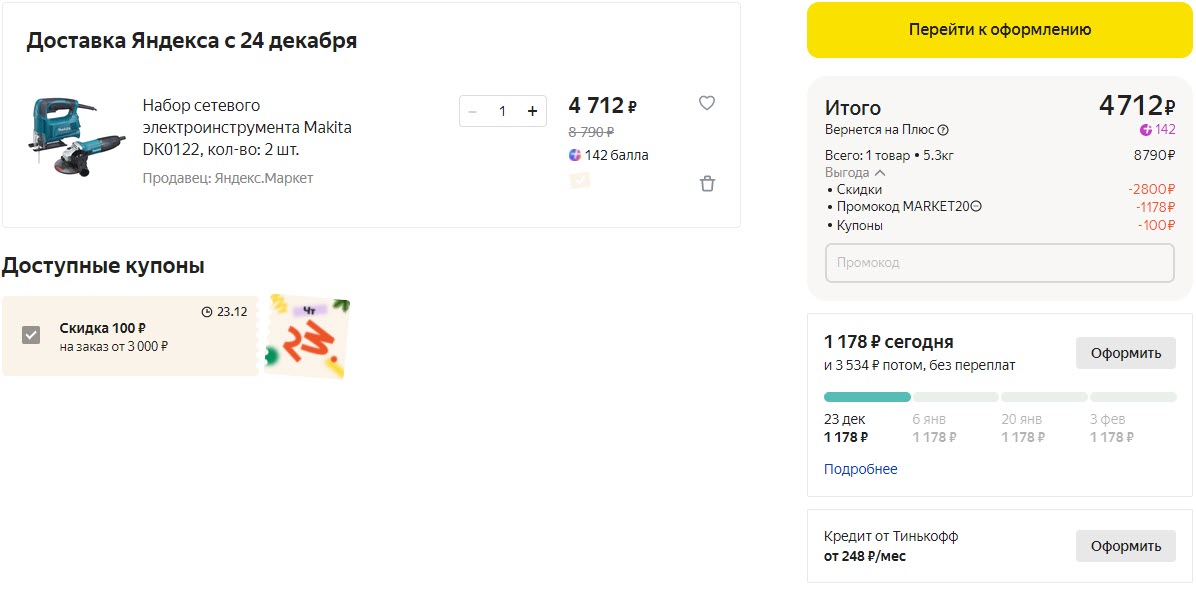Screen dimensions: 1196x595
Task: Open the 'Набор сетевого электроинструмента Makita' product title
Action: (247, 127)
